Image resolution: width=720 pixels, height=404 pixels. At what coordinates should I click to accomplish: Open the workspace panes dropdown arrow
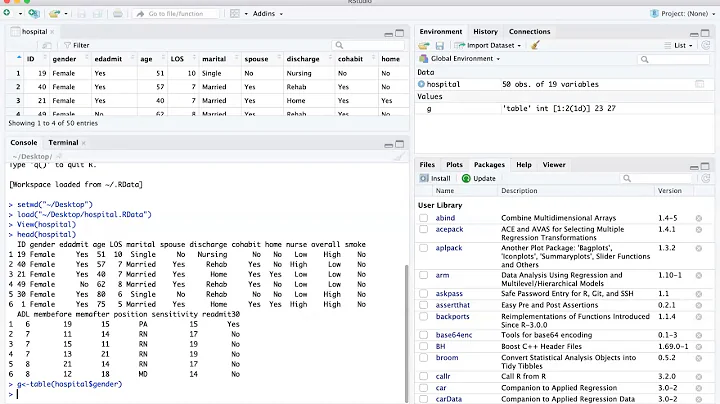pyautogui.click(x=246, y=14)
